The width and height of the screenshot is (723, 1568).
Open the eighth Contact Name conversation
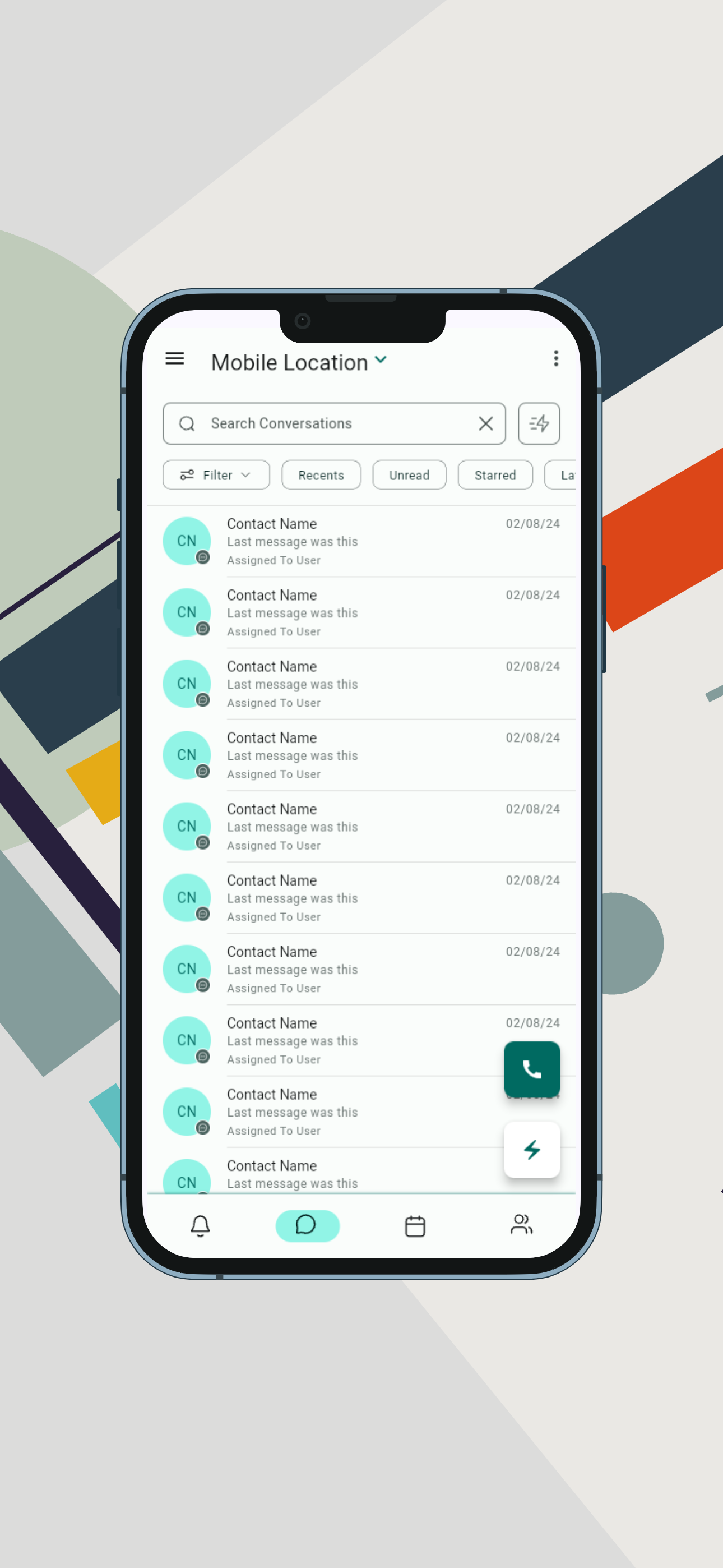[x=361, y=1040]
